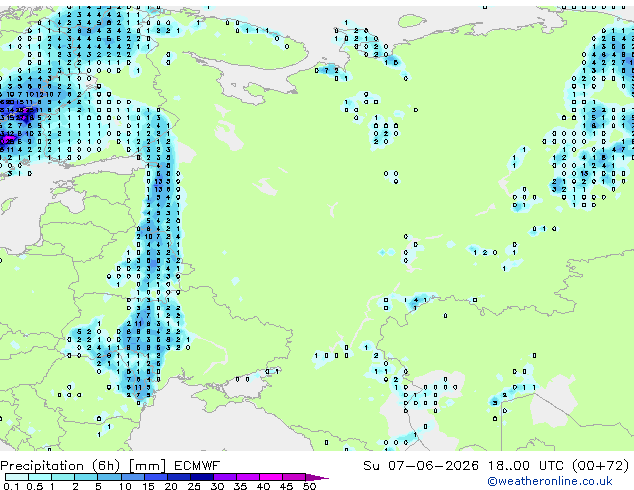Screen dimensions: 634x490
Task: Click the legend value label '25'
Action: (x=194, y=486)
